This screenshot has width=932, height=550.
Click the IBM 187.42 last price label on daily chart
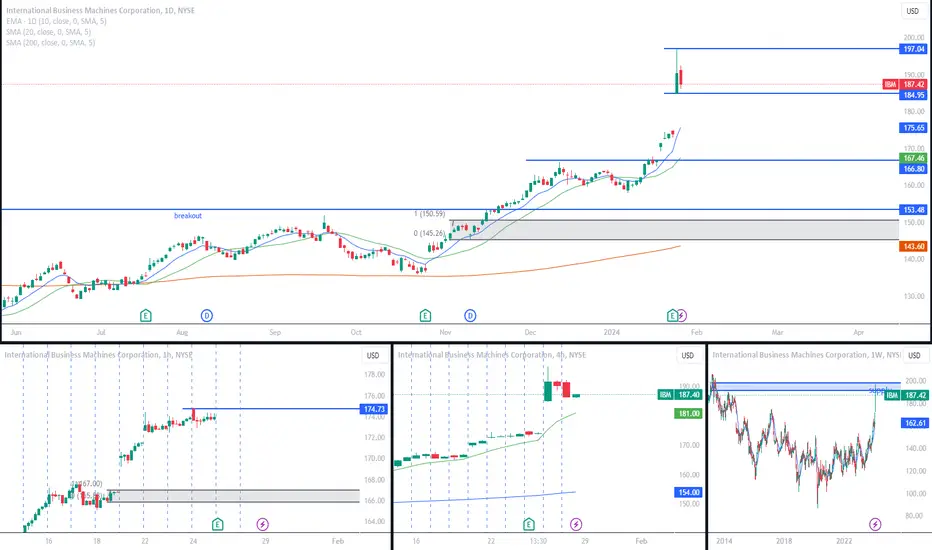point(905,84)
